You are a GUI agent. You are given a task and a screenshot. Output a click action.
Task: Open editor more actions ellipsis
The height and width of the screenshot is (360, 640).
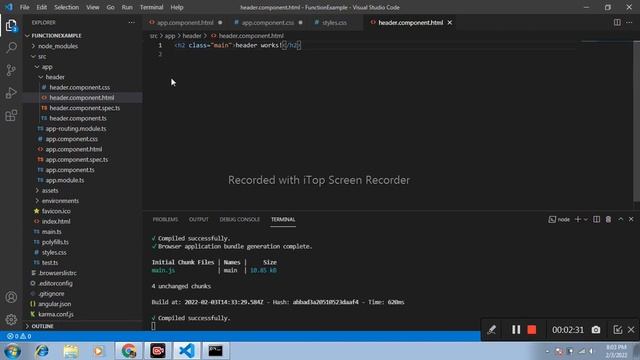coord(629,22)
